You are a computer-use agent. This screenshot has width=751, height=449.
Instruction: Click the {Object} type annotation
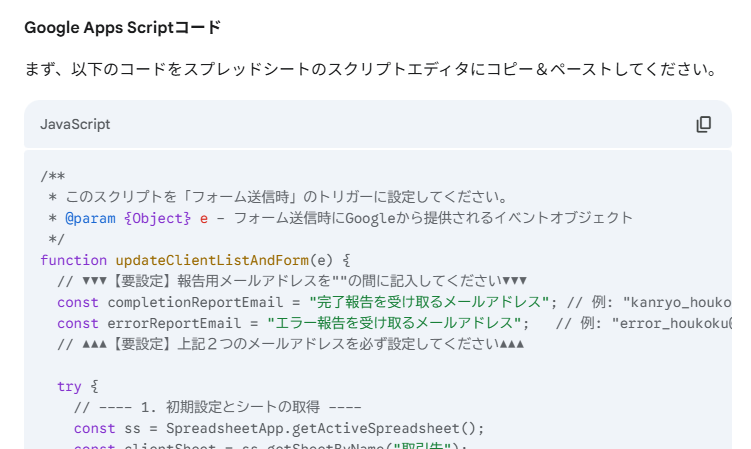(157, 219)
